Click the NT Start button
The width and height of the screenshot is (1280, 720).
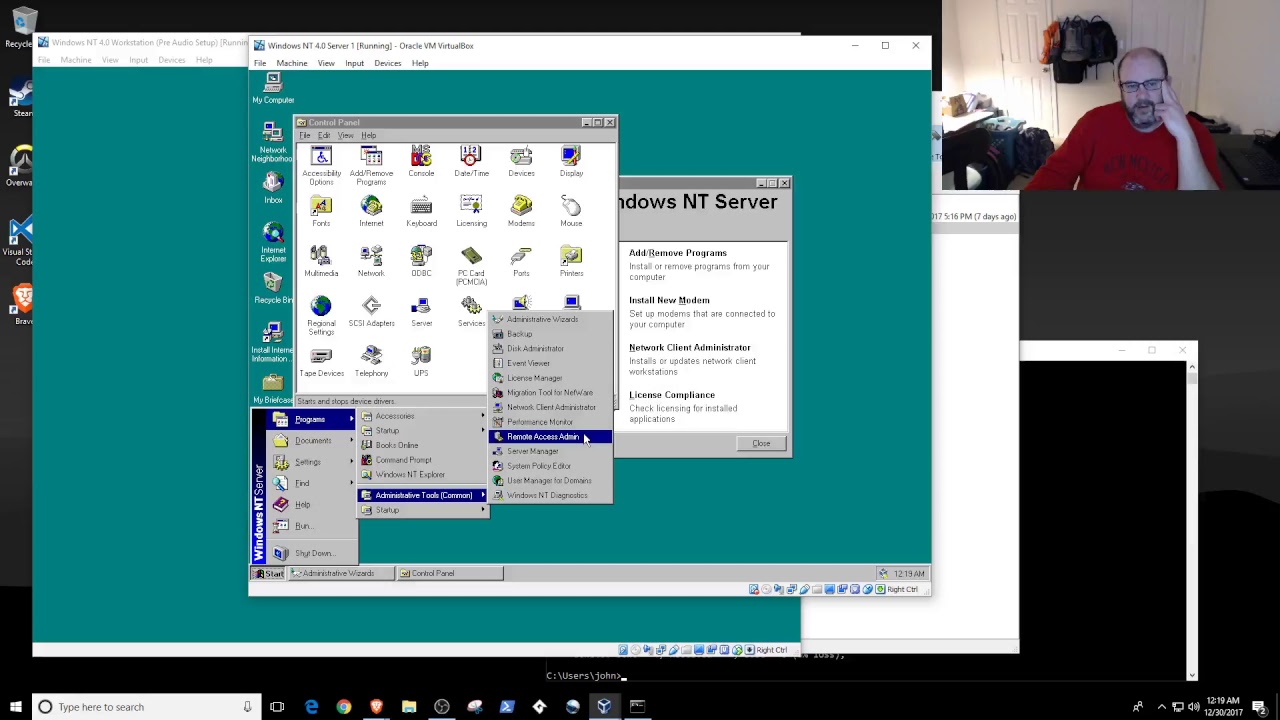click(268, 574)
